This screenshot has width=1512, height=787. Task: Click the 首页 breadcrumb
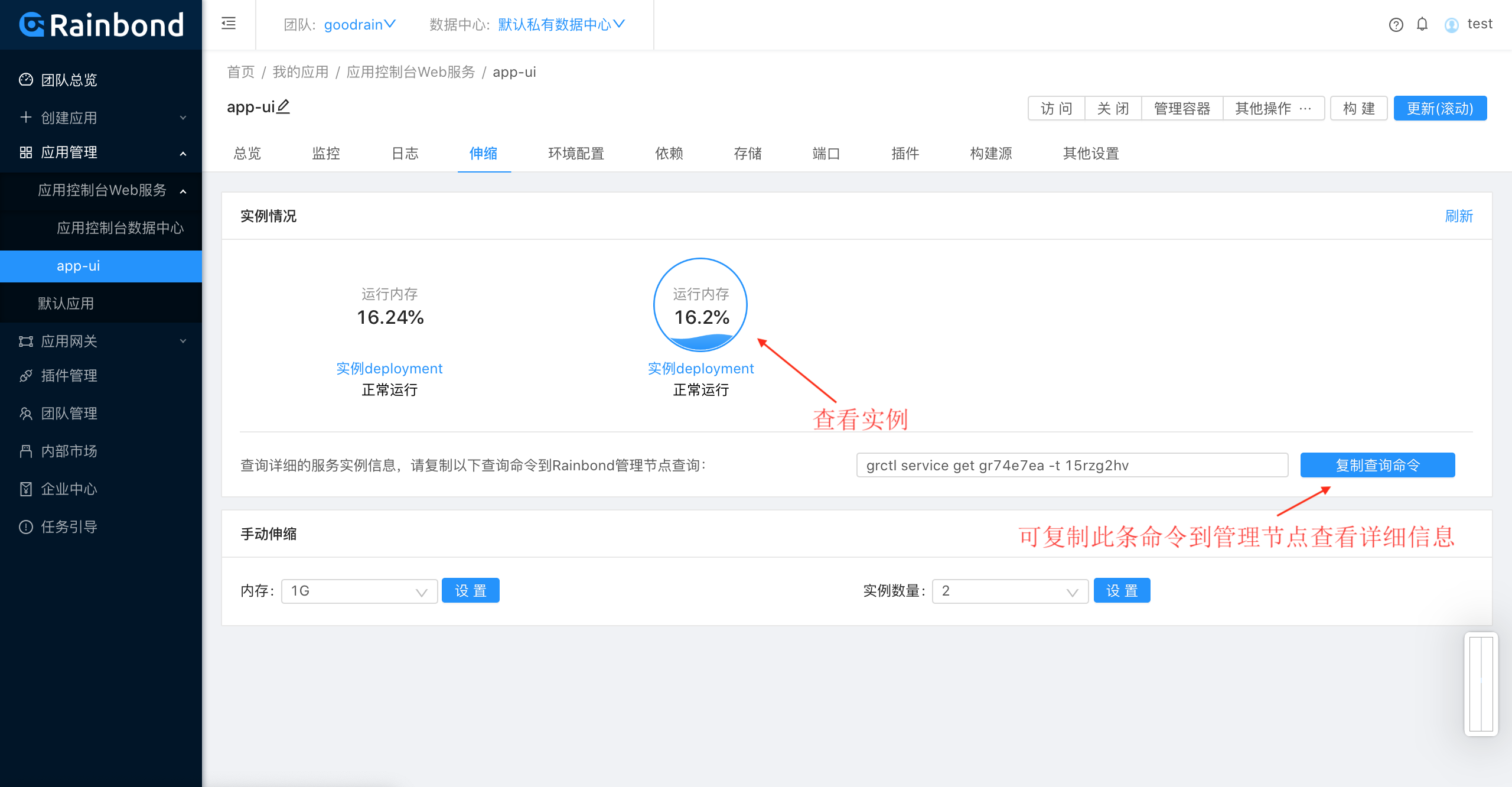coord(241,72)
